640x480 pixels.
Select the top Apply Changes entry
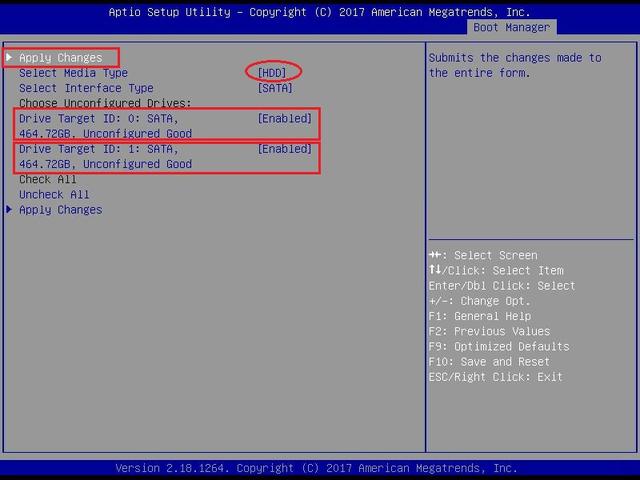(x=60, y=58)
